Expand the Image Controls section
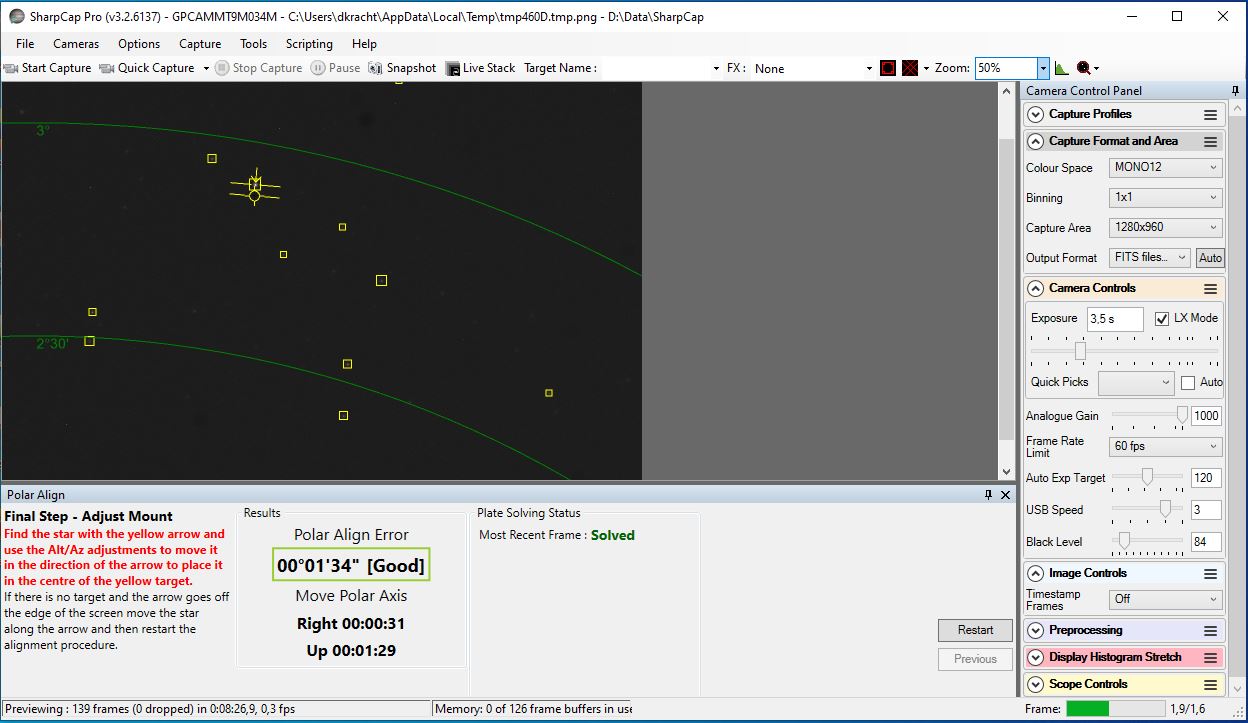Screen dimensions: 1248x723 point(1036,574)
